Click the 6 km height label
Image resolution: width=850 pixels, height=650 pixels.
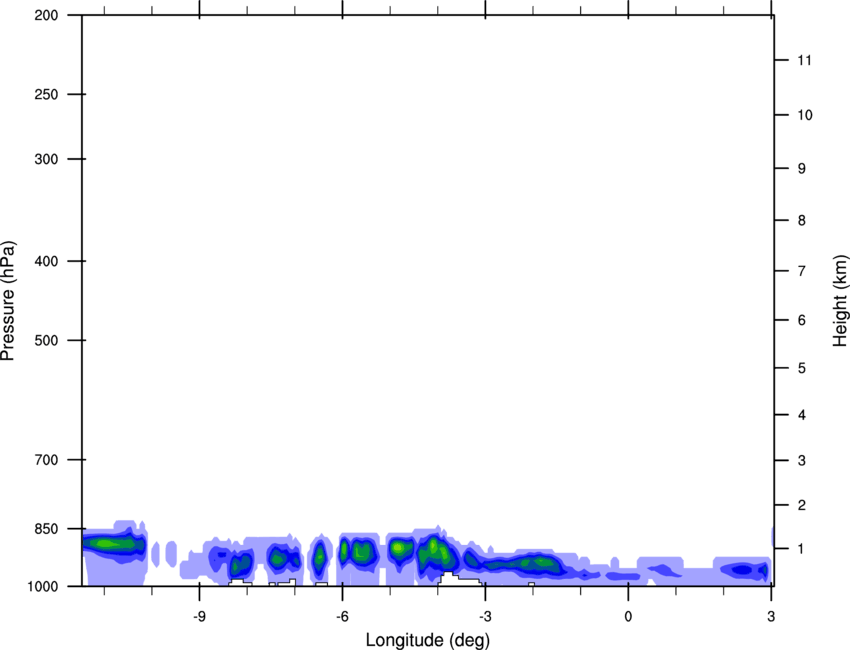tap(802, 320)
